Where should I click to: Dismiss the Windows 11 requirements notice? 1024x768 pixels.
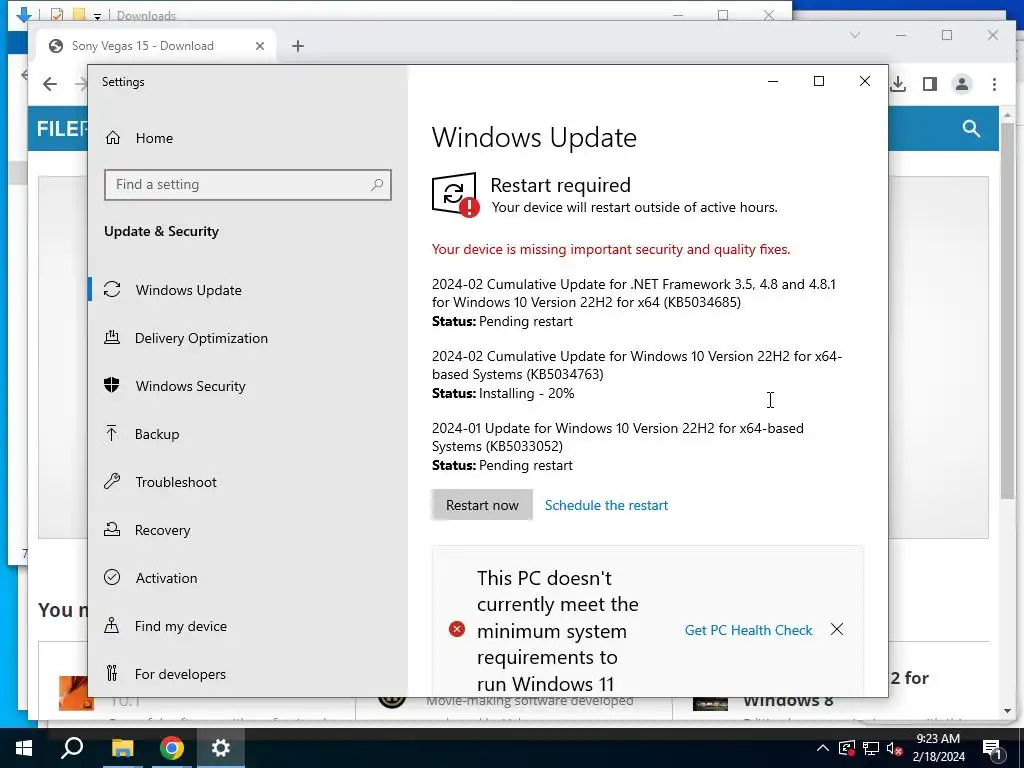(x=837, y=629)
